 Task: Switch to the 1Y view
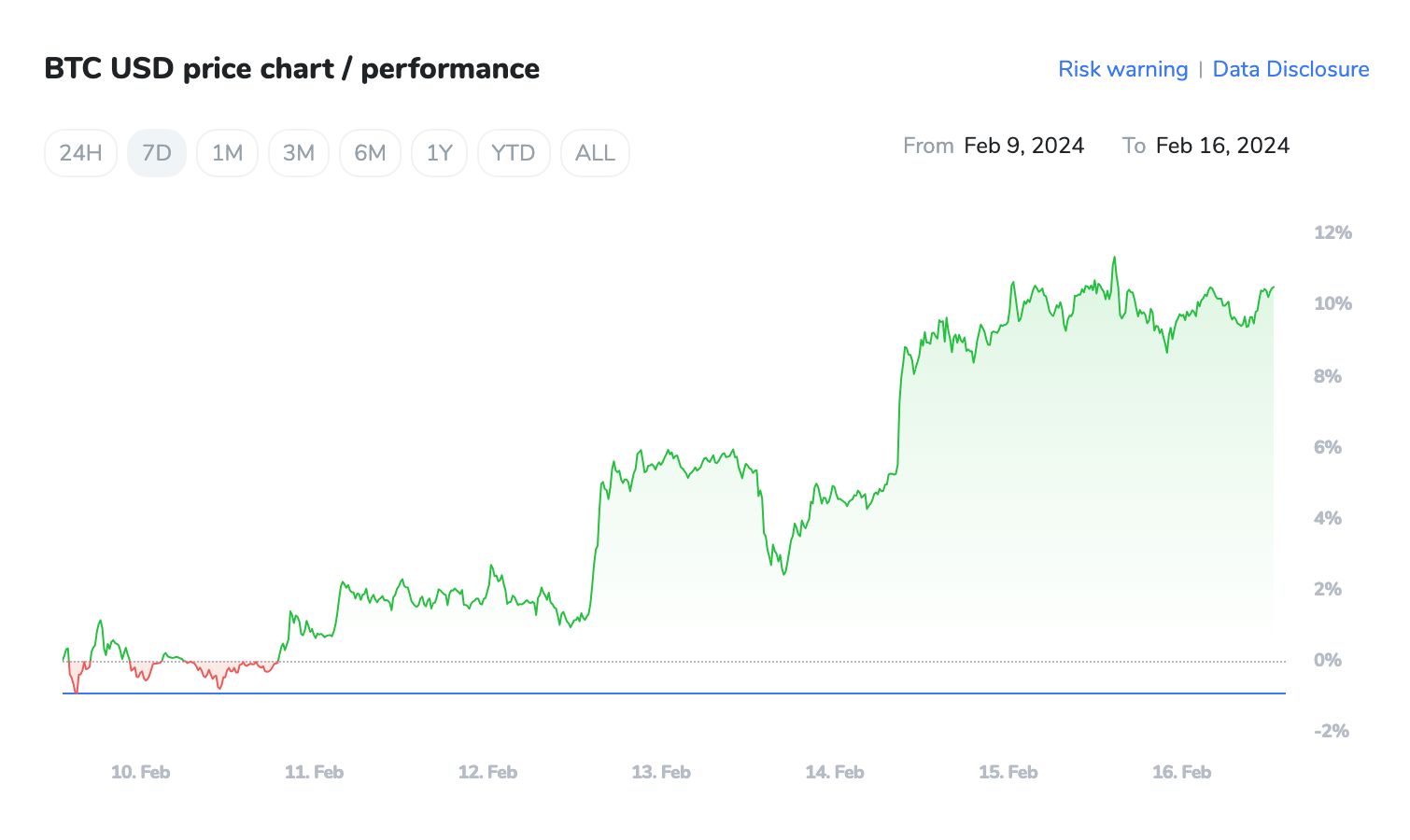click(439, 152)
